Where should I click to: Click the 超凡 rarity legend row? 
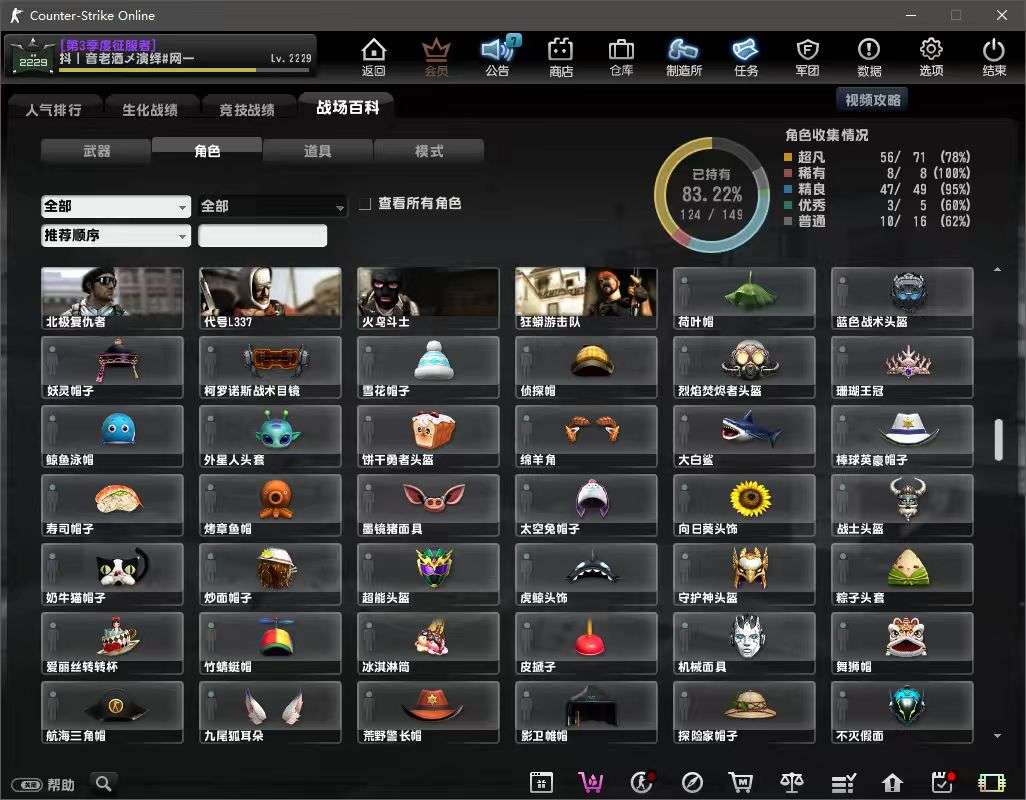tap(877, 157)
